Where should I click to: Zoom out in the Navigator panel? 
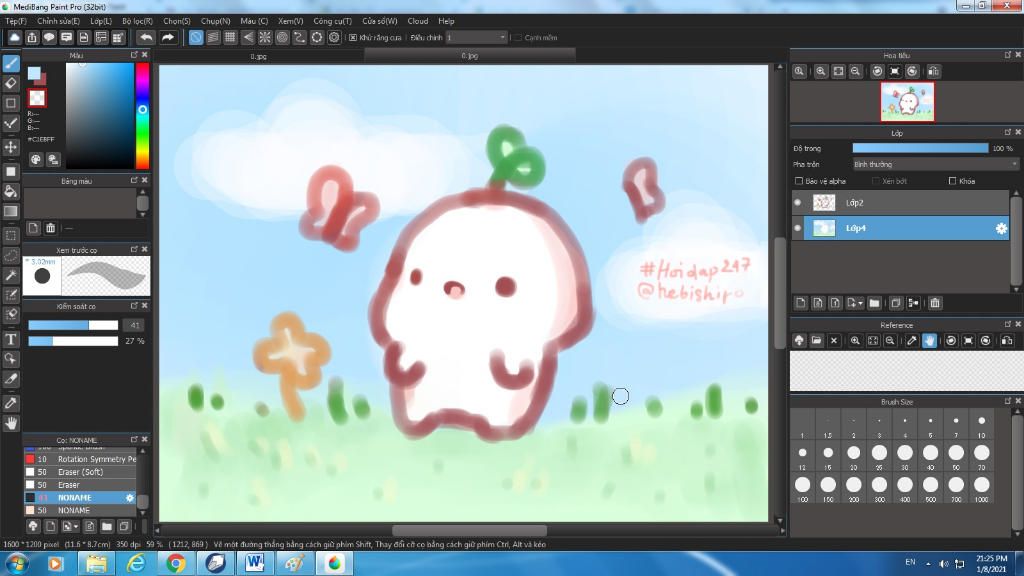tap(855, 71)
